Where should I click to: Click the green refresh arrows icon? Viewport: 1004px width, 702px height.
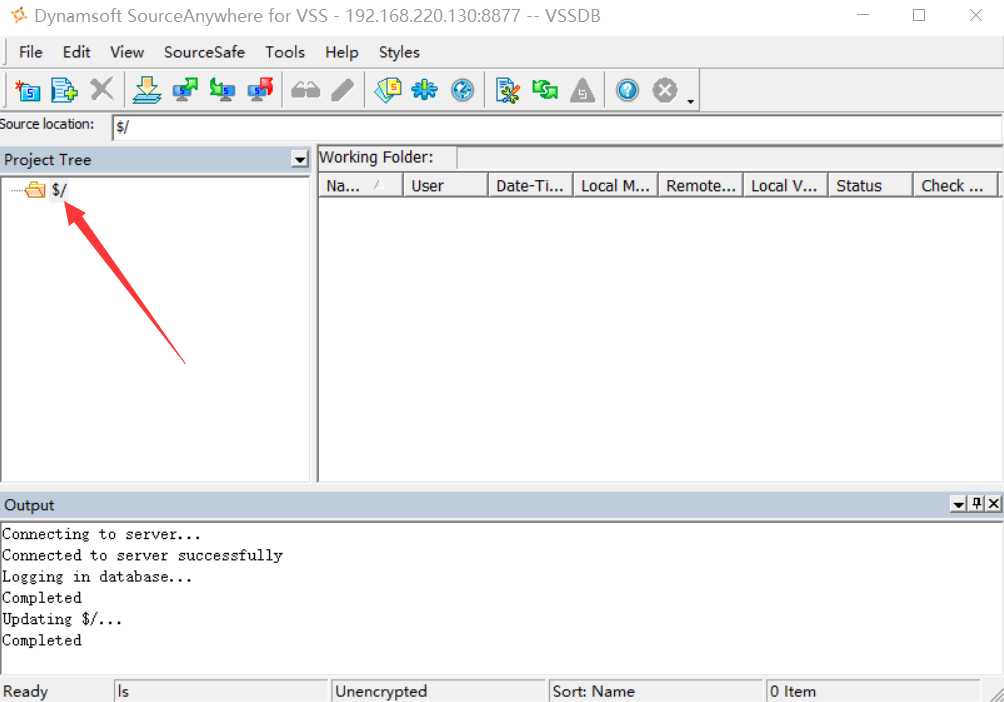[545, 90]
